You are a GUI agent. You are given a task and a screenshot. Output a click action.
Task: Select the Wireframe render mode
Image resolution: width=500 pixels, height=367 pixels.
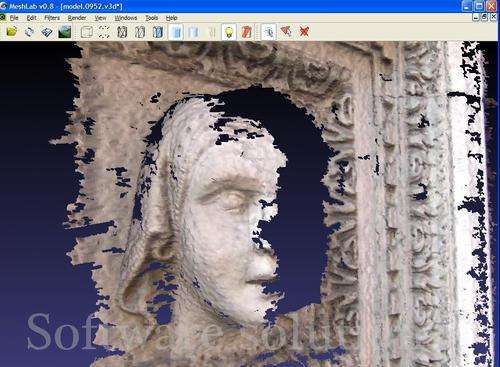[122, 32]
